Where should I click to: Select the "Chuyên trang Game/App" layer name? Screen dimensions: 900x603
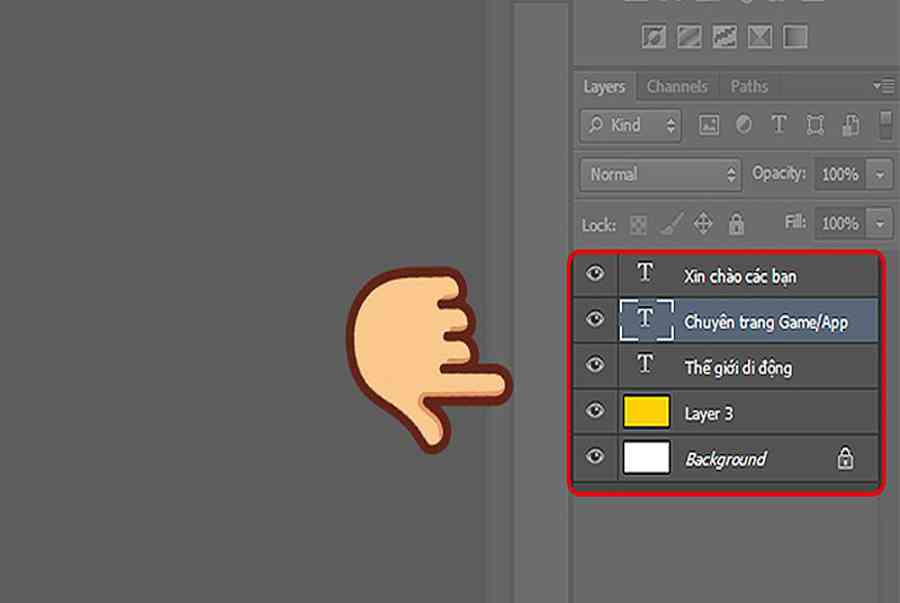(x=766, y=322)
